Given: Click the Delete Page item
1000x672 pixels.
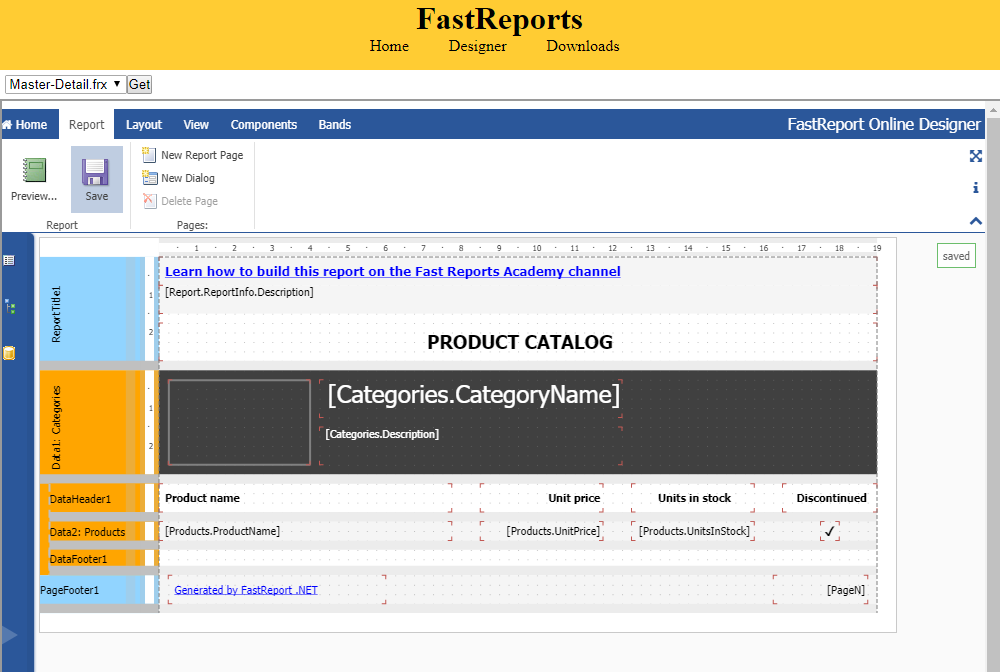Looking at the screenshot, I should pos(180,201).
